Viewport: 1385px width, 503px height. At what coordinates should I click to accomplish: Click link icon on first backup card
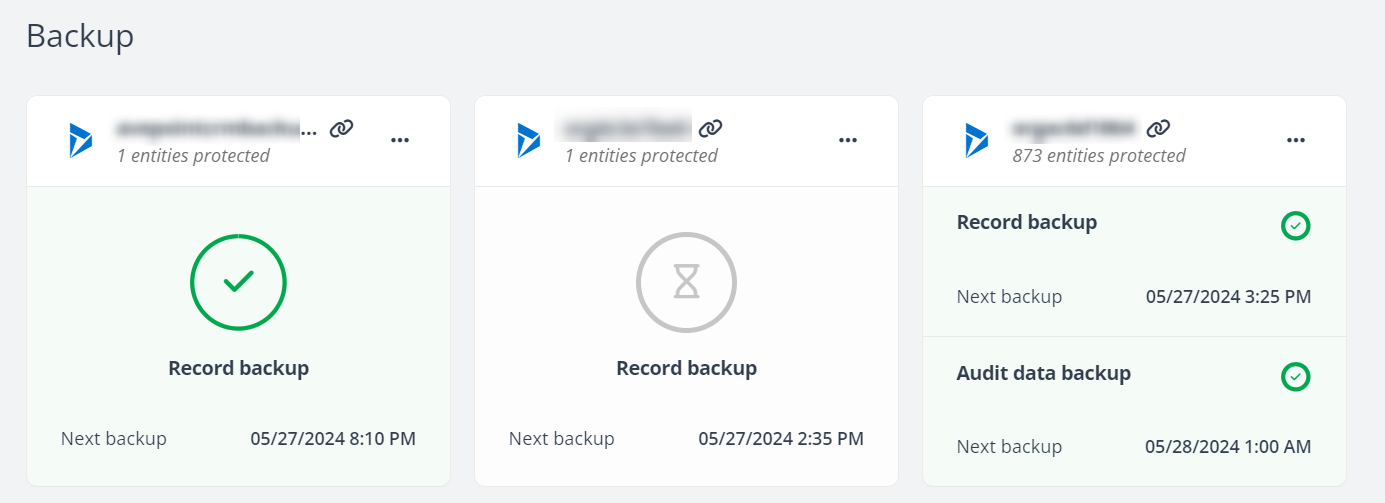pyautogui.click(x=342, y=129)
